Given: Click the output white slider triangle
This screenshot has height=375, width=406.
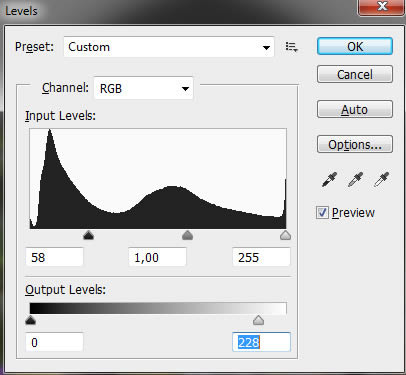Looking at the screenshot, I should (x=258, y=320).
